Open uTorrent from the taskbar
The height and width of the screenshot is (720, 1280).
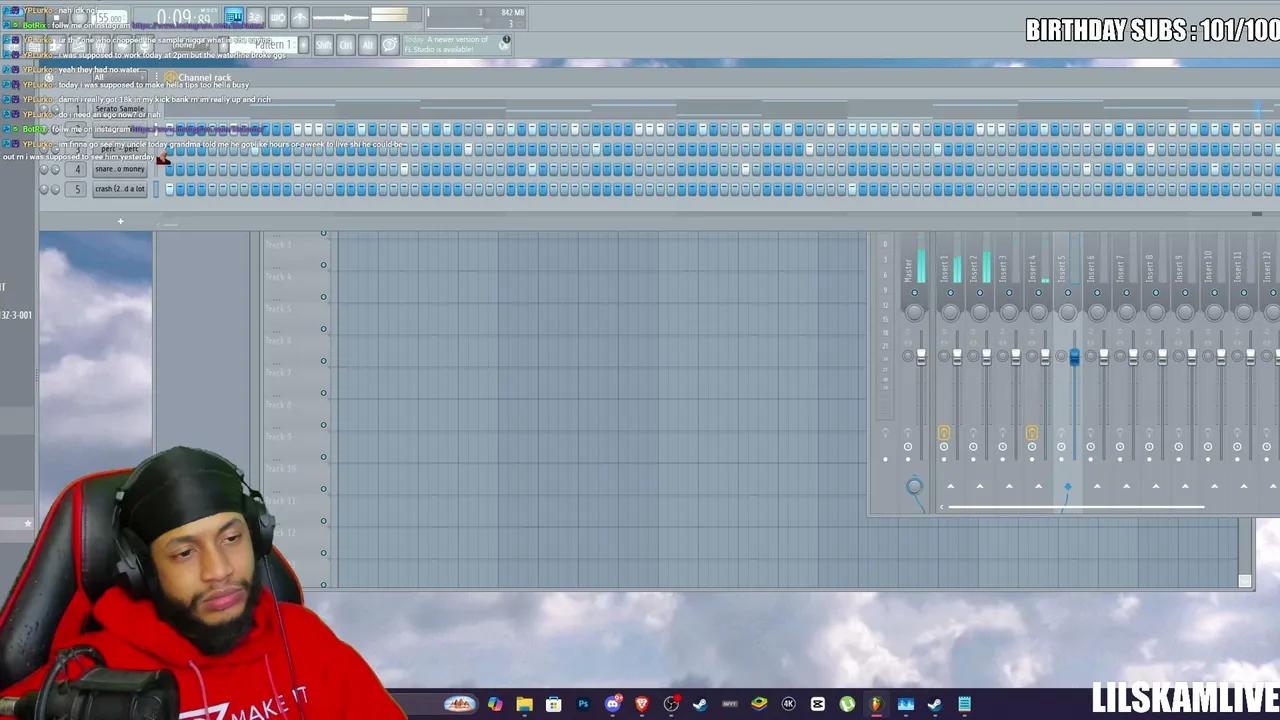coord(847,704)
